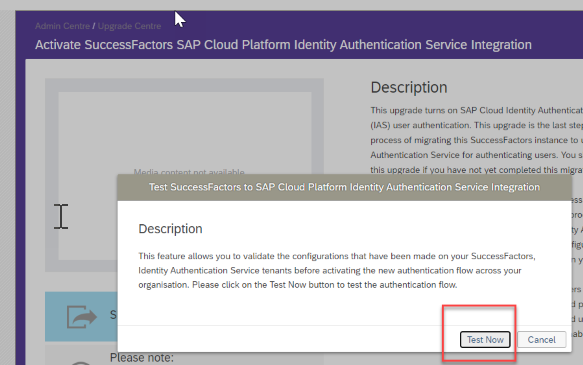Image resolution: width=583 pixels, height=365 pixels.
Task: Click the slash separator between breadcrumbs
Action: coord(94,26)
